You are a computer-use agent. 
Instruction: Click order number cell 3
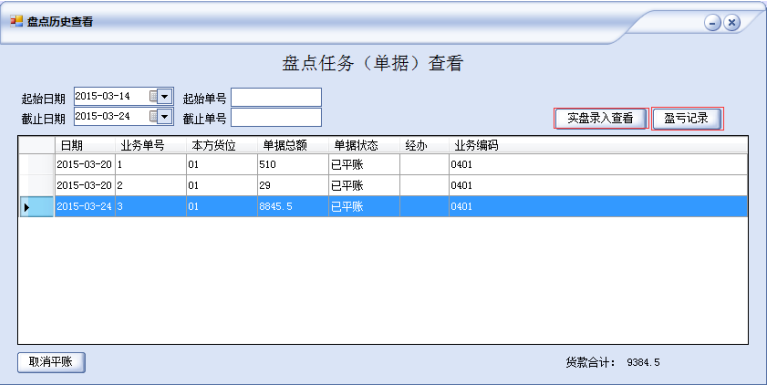click(151, 206)
